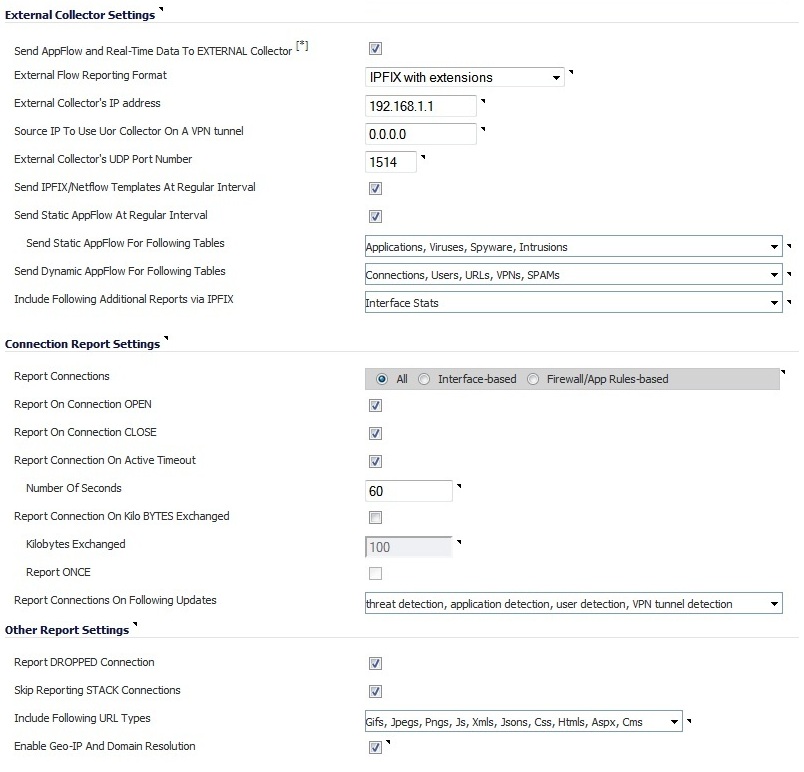Uncheck Send AppFlow Data To EXTERNAL Collector
The width and height of the screenshot is (804, 772).
click(376, 48)
